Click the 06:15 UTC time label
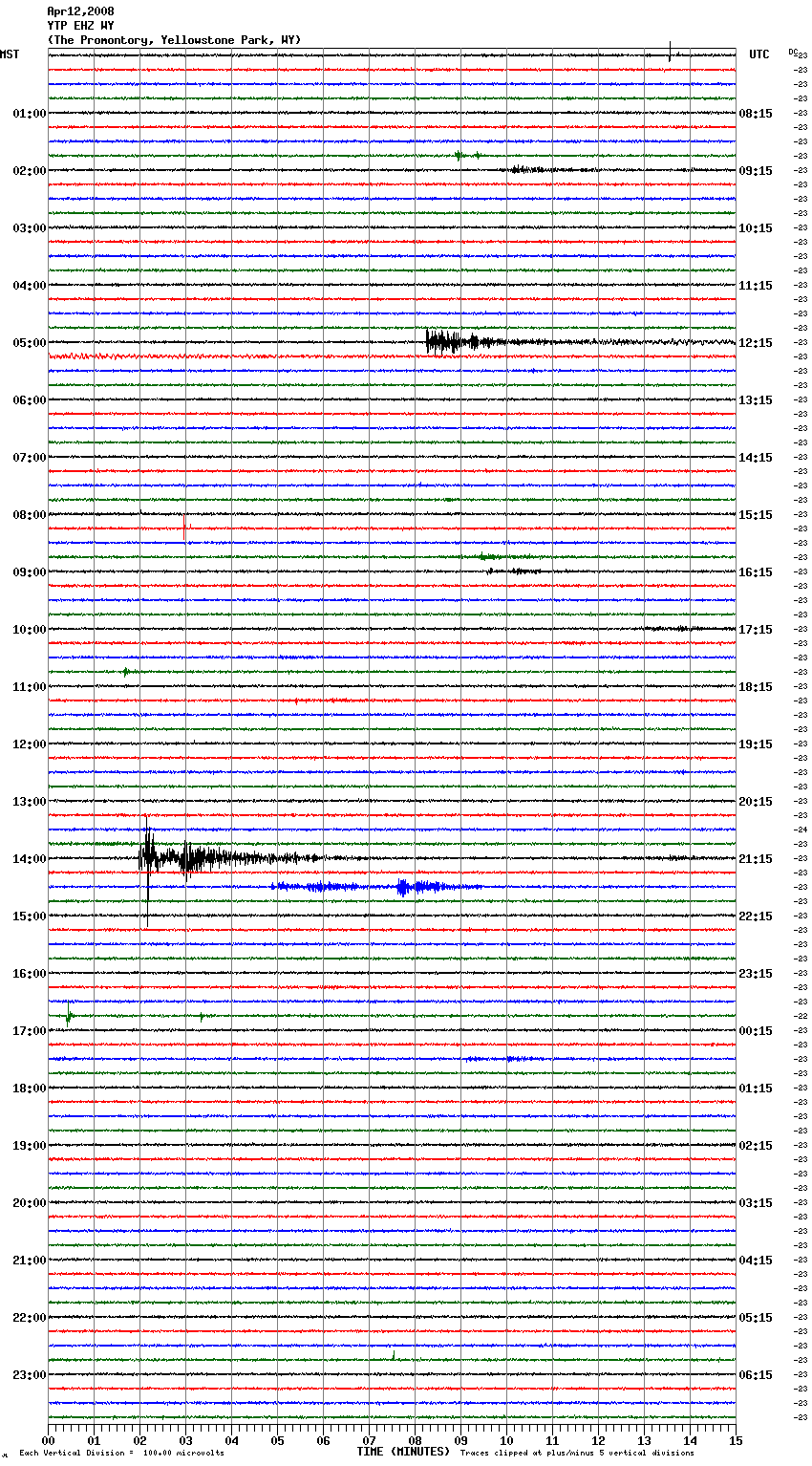 click(x=756, y=1375)
